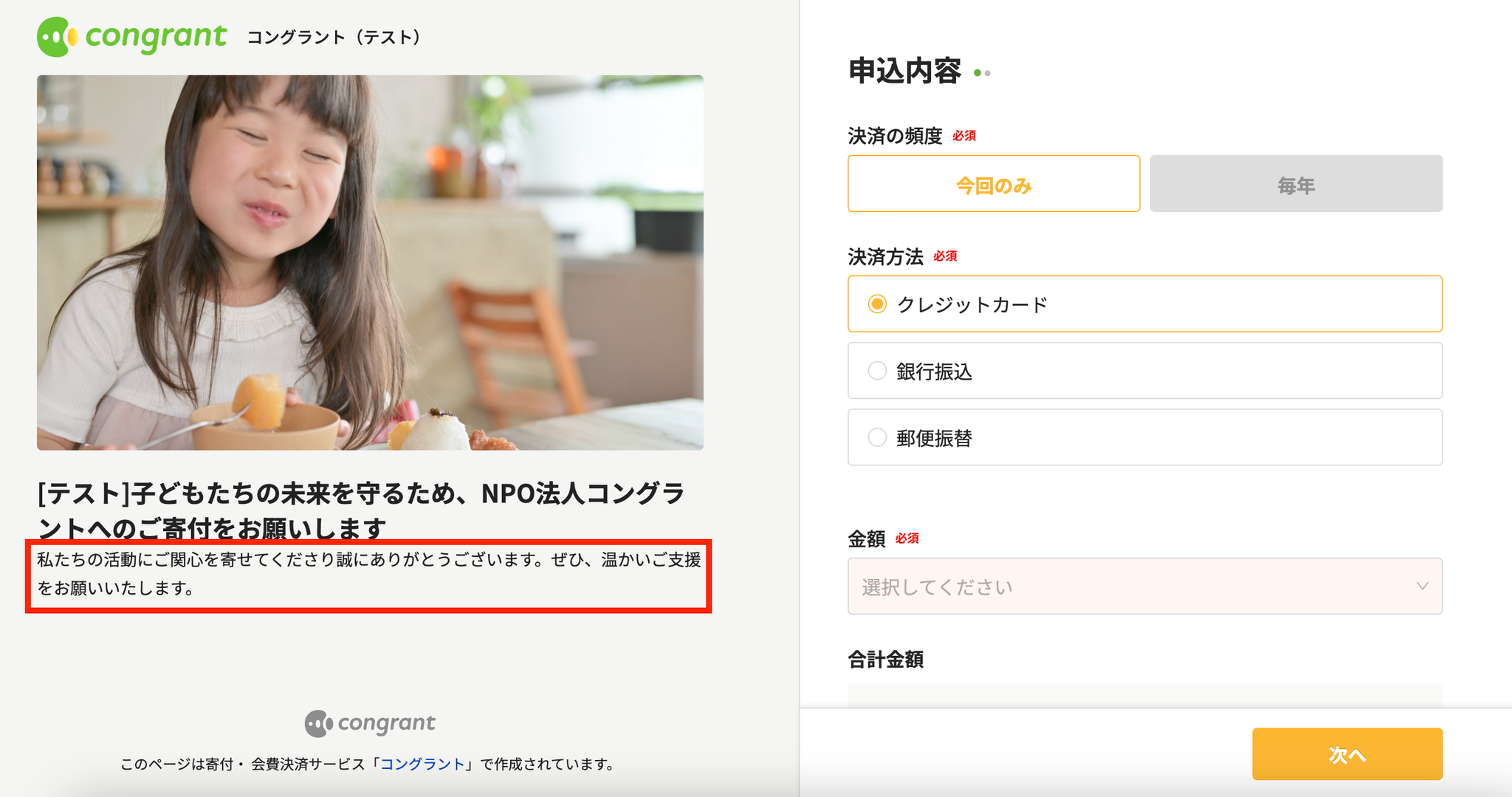This screenshot has height=797, width=1512.
Task: Click the 申込内容 heading
Action: coord(904,71)
